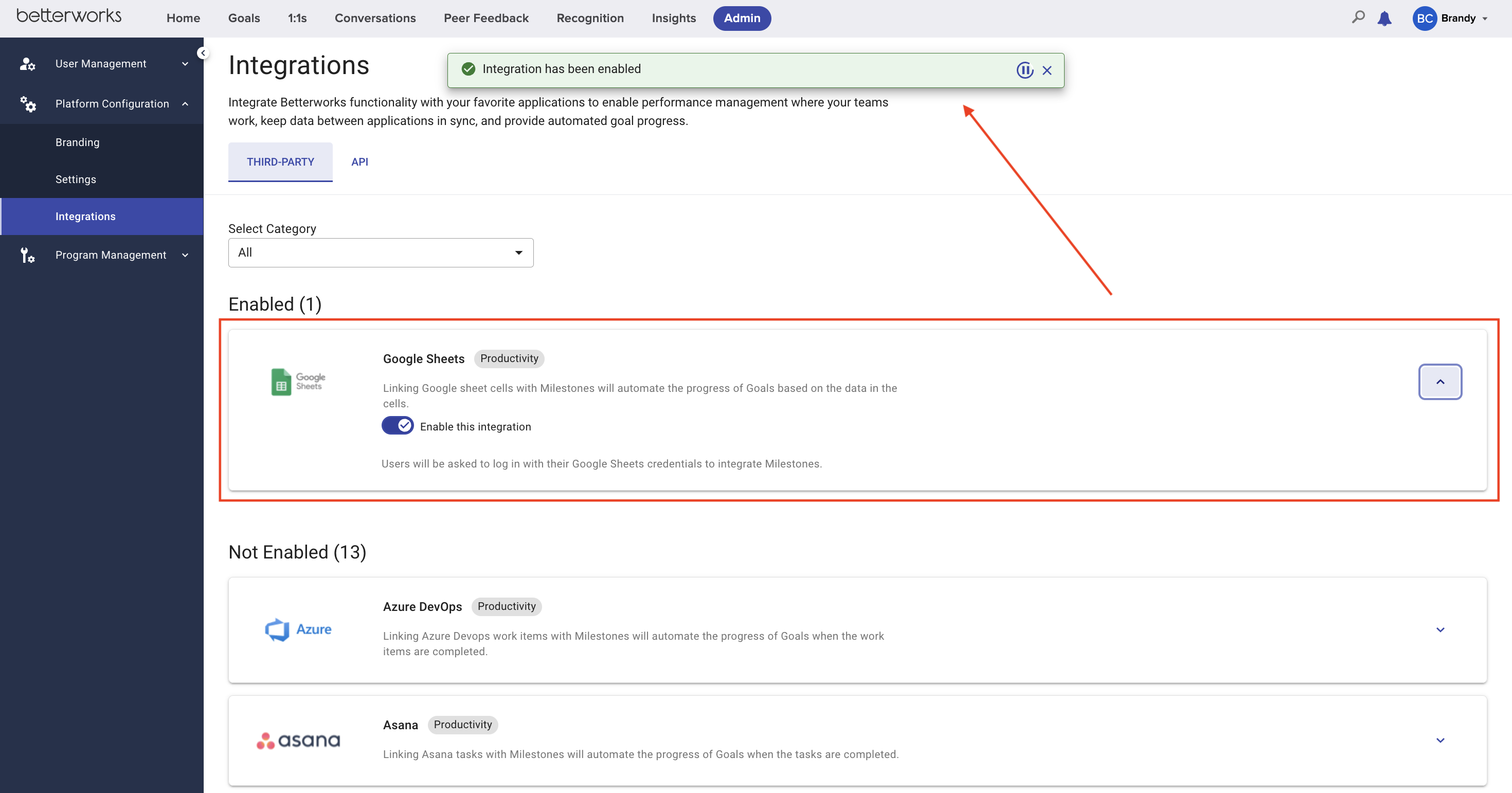Disable the Google Sheets integration toggle
This screenshot has width=1512, height=793.
pyautogui.click(x=398, y=425)
